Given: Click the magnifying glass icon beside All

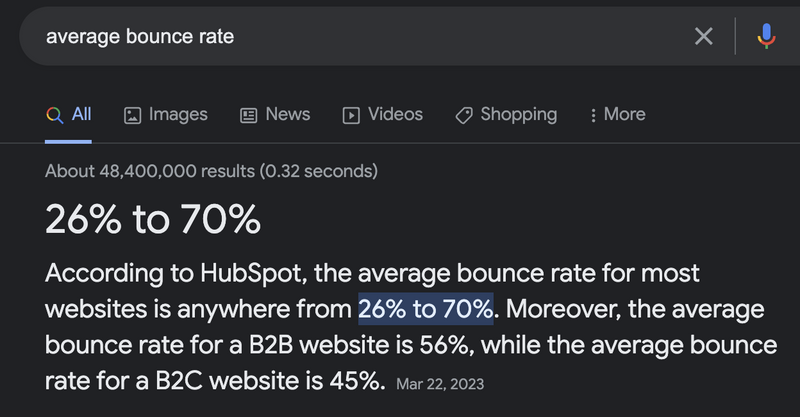Looking at the screenshot, I should [55, 115].
